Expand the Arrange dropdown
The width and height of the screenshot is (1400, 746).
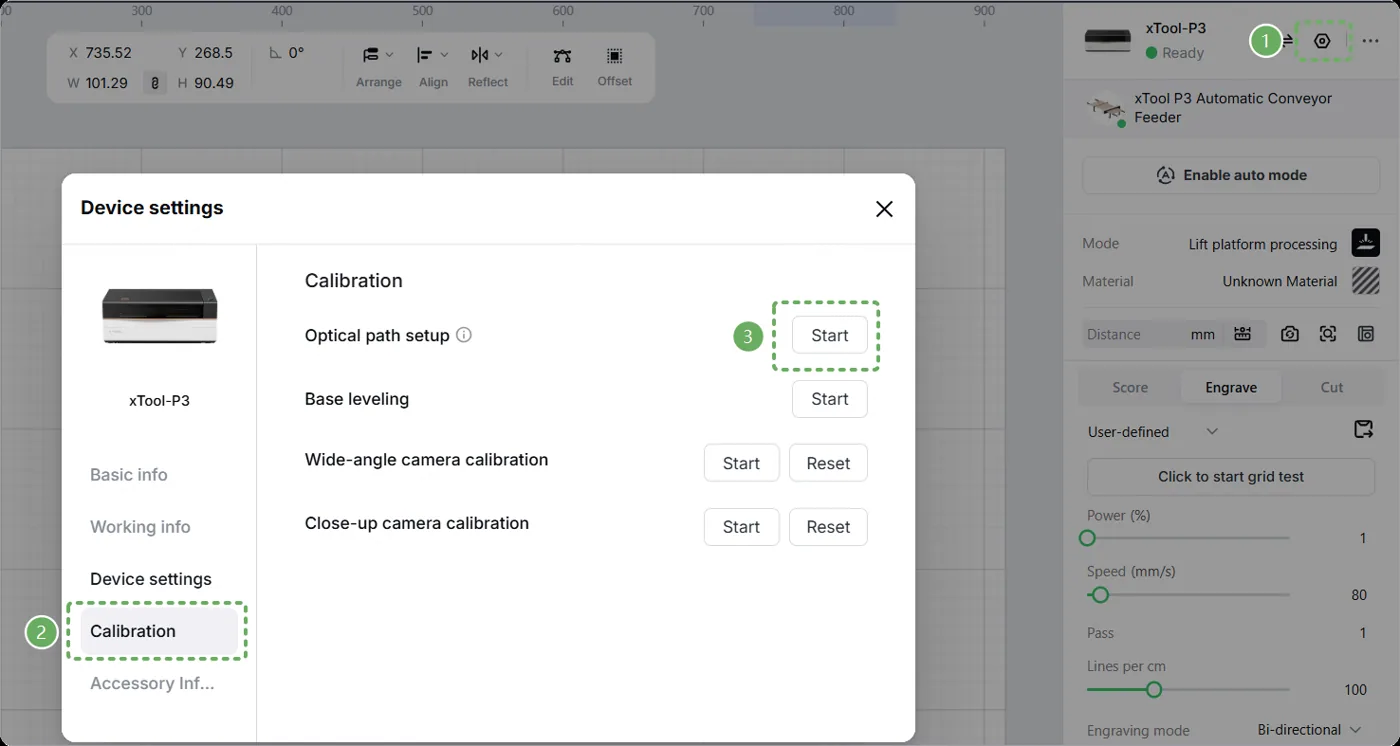point(378,55)
